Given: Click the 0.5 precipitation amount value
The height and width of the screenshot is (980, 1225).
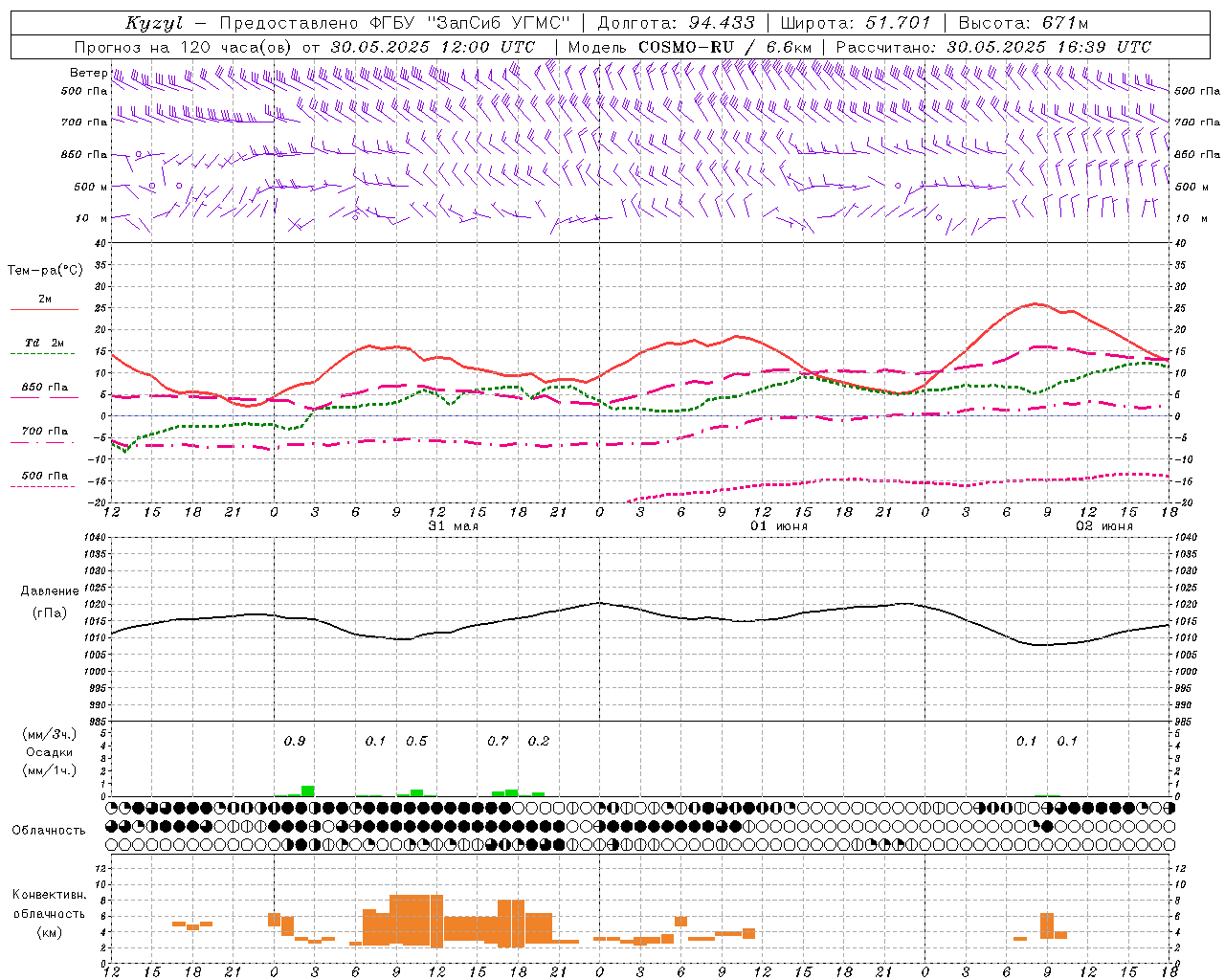Looking at the screenshot, I should 416,741.
